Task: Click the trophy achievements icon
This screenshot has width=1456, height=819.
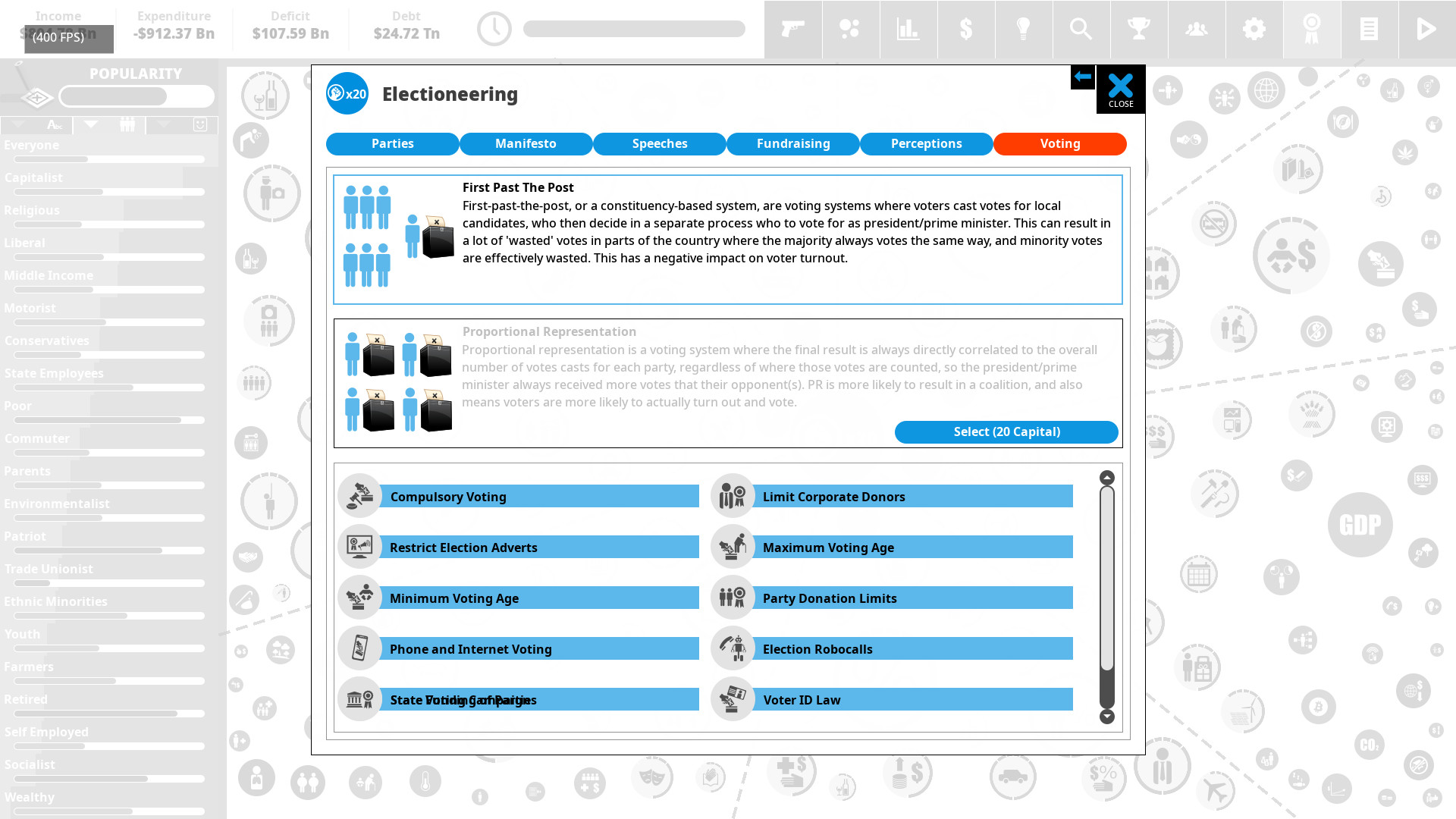Action: [1138, 28]
